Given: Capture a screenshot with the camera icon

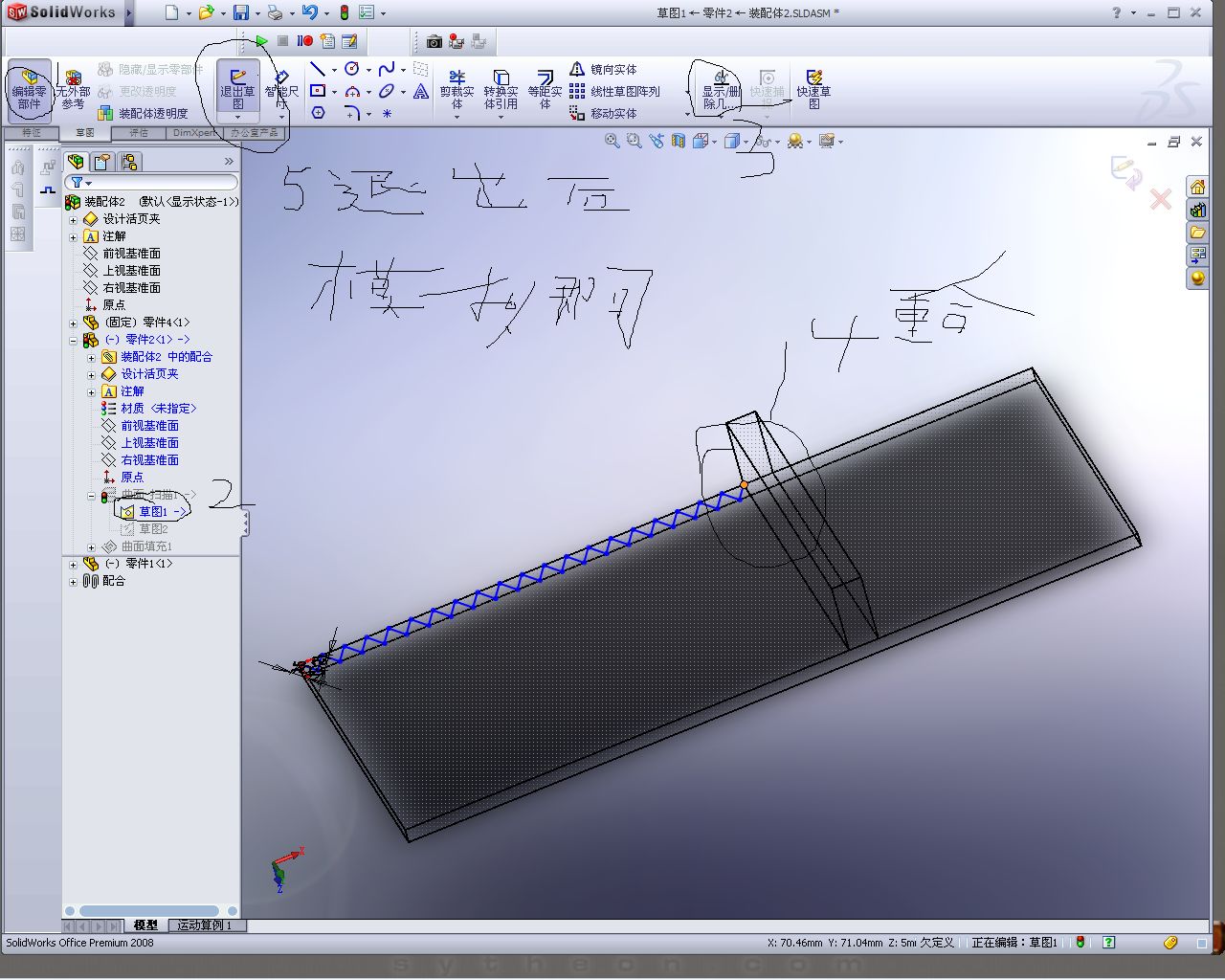Looking at the screenshot, I should pyautogui.click(x=434, y=41).
